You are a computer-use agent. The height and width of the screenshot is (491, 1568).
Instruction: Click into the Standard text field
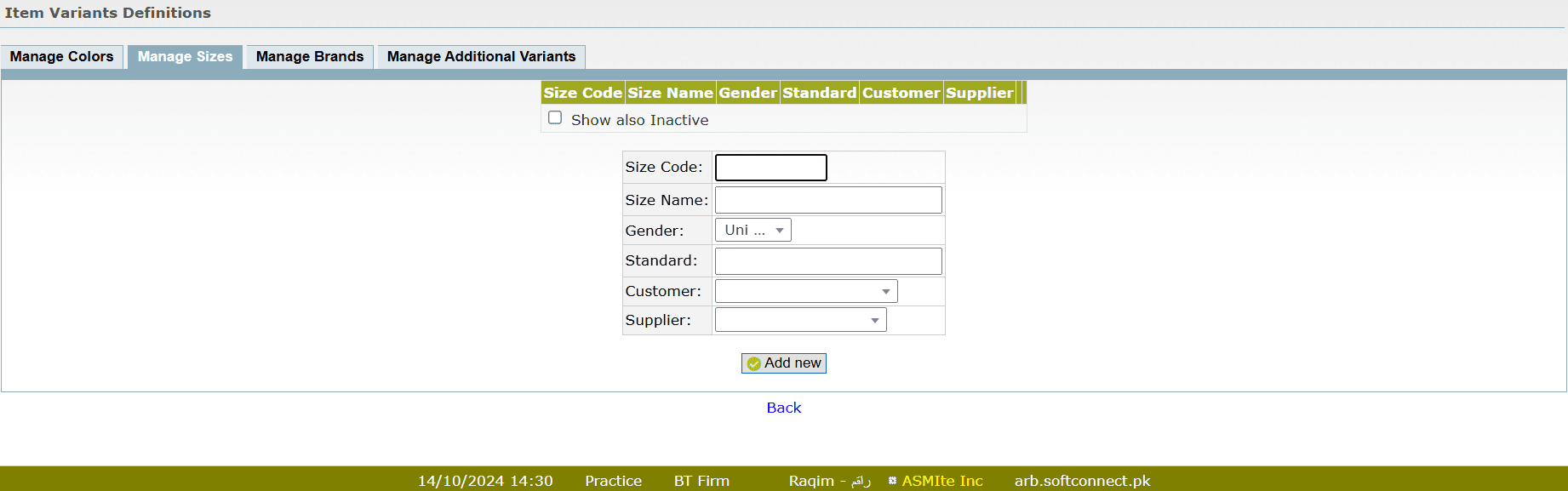827,261
